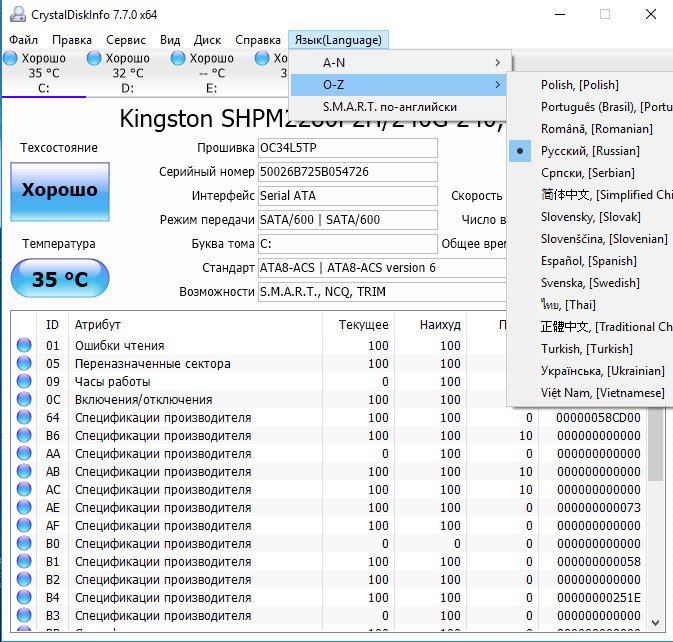The height and width of the screenshot is (642, 673).
Task: Click the Хорошо health status button
Action: click(x=60, y=192)
